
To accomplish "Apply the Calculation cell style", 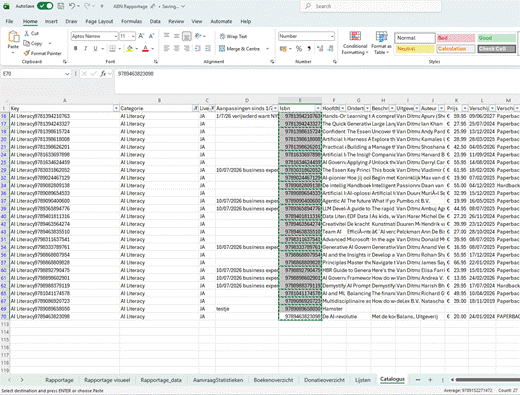I will tap(456, 49).
